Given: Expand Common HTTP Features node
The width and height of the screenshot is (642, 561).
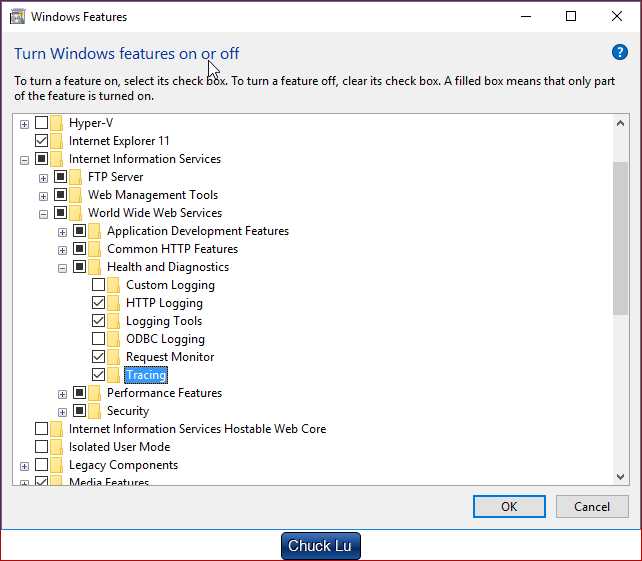Looking at the screenshot, I should (x=62, y=250).
